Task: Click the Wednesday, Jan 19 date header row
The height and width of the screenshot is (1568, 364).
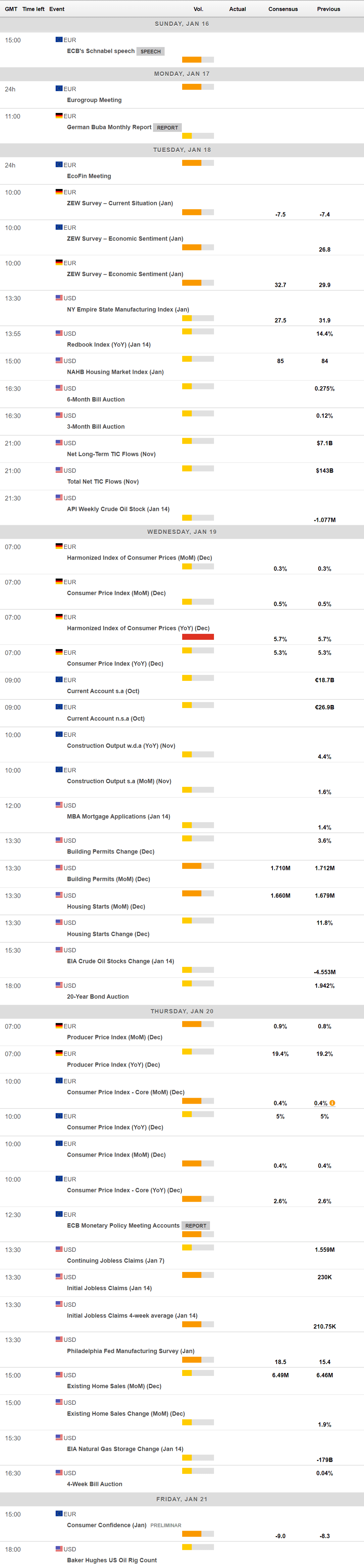Action: click(x=182, y=531)
